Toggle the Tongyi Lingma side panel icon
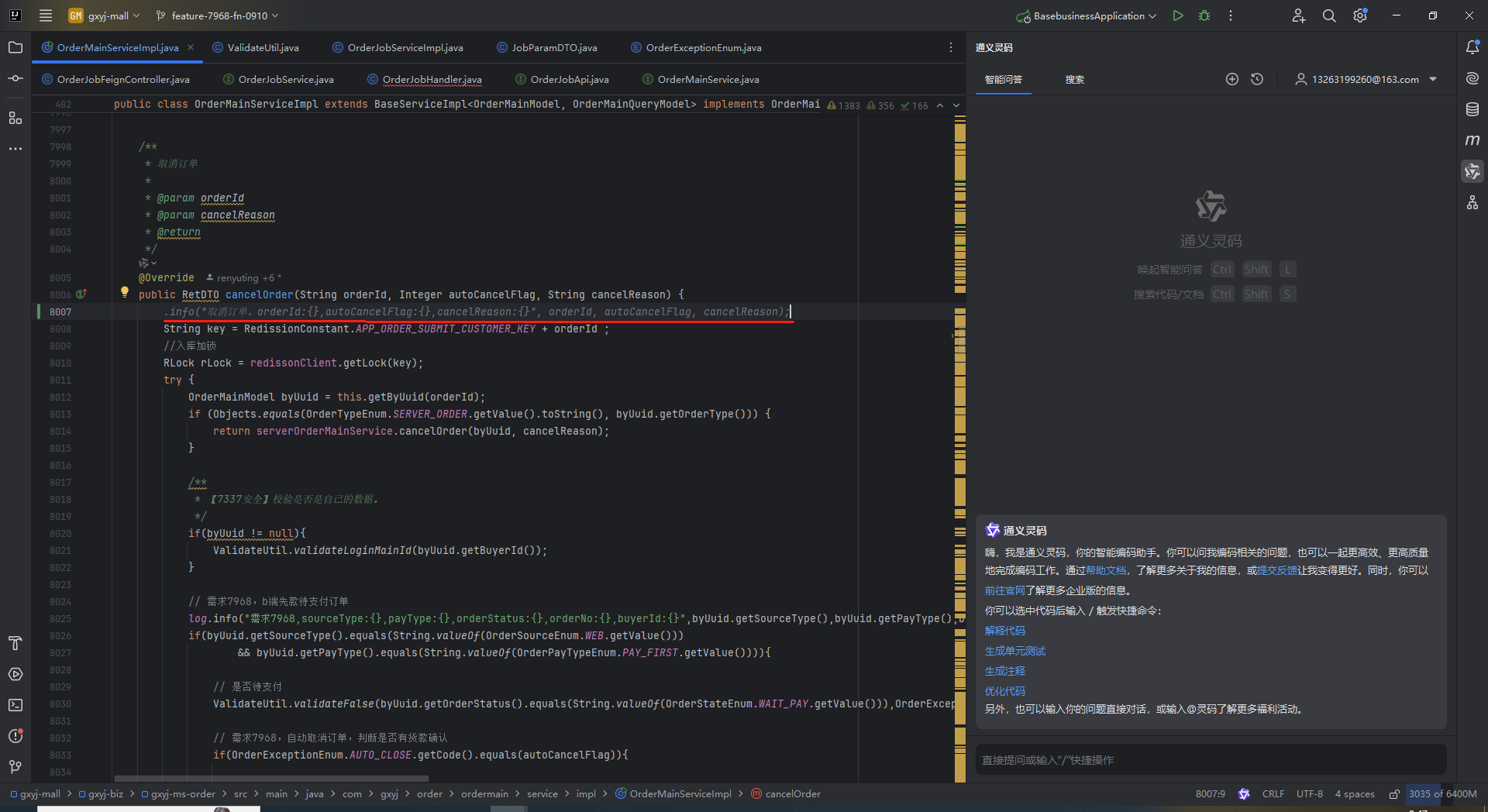1488x812 pixels. (x=1472, y=171)
